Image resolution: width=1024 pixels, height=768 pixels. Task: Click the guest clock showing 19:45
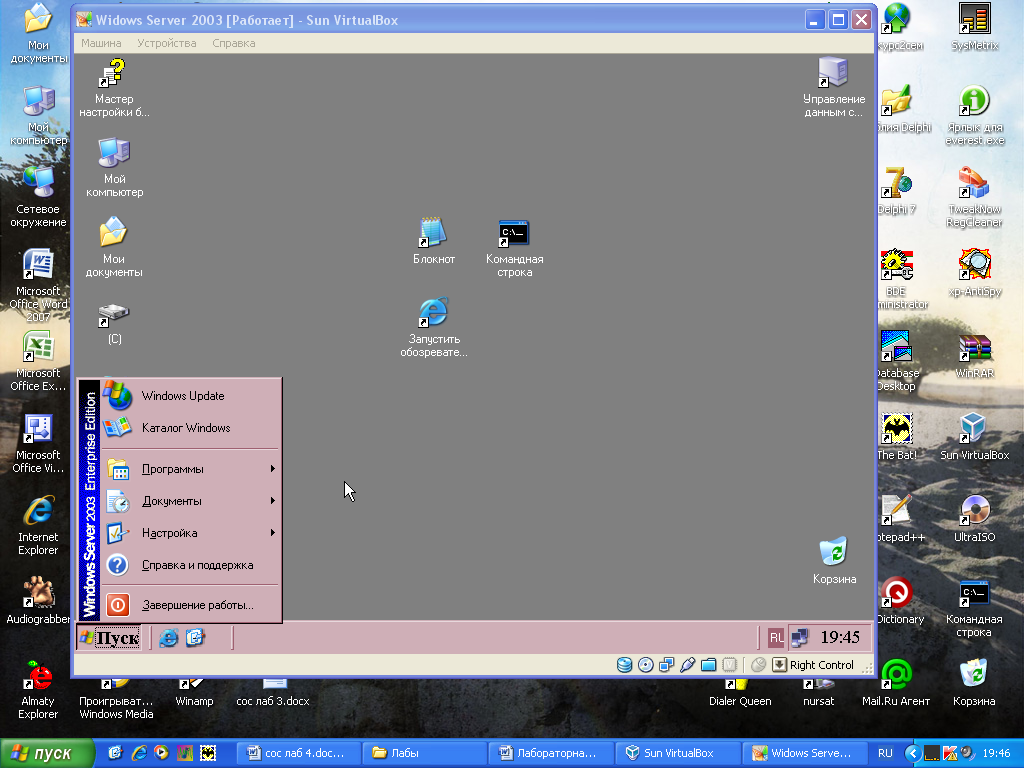coord(840,637)
